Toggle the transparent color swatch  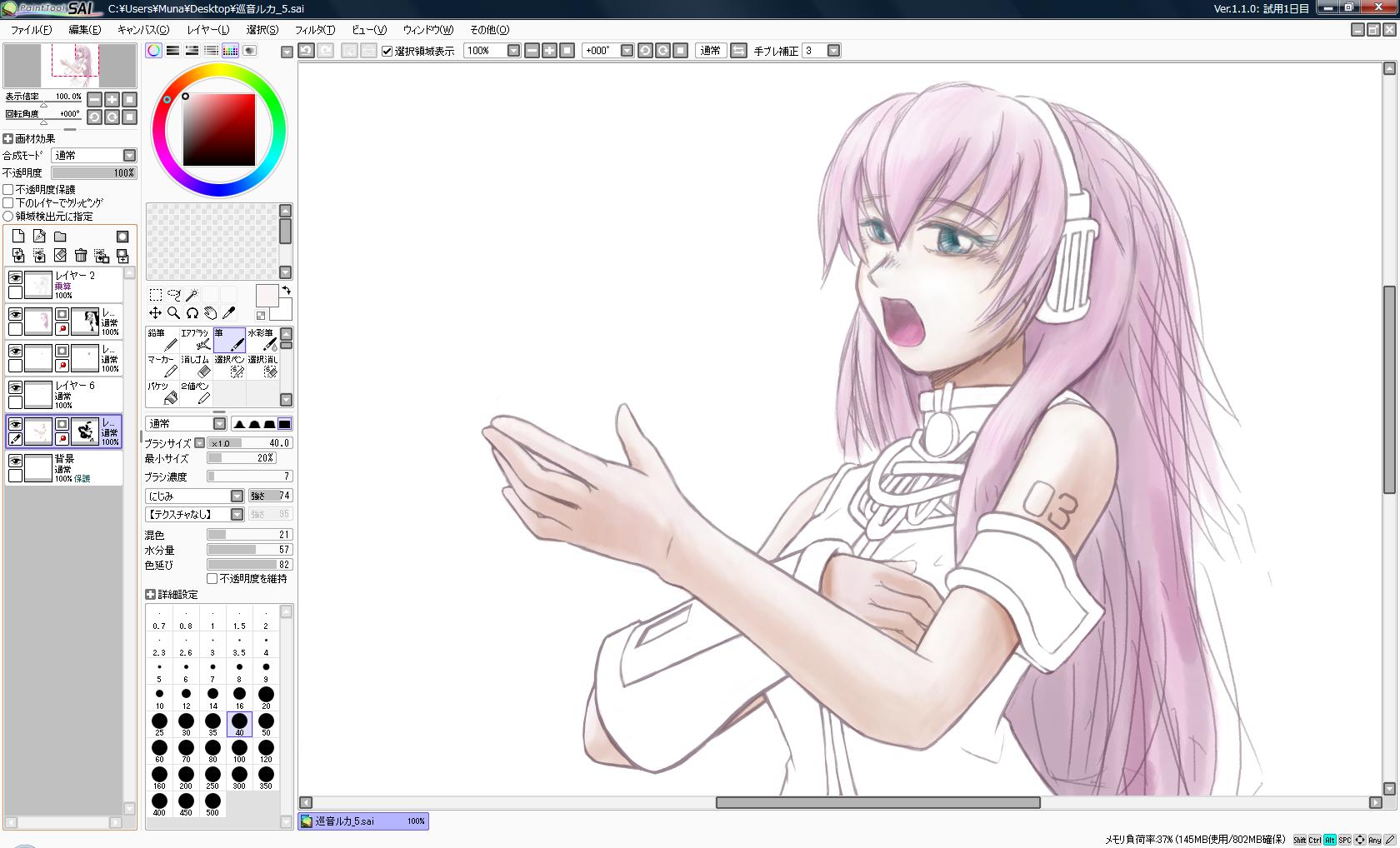(261, 316)
